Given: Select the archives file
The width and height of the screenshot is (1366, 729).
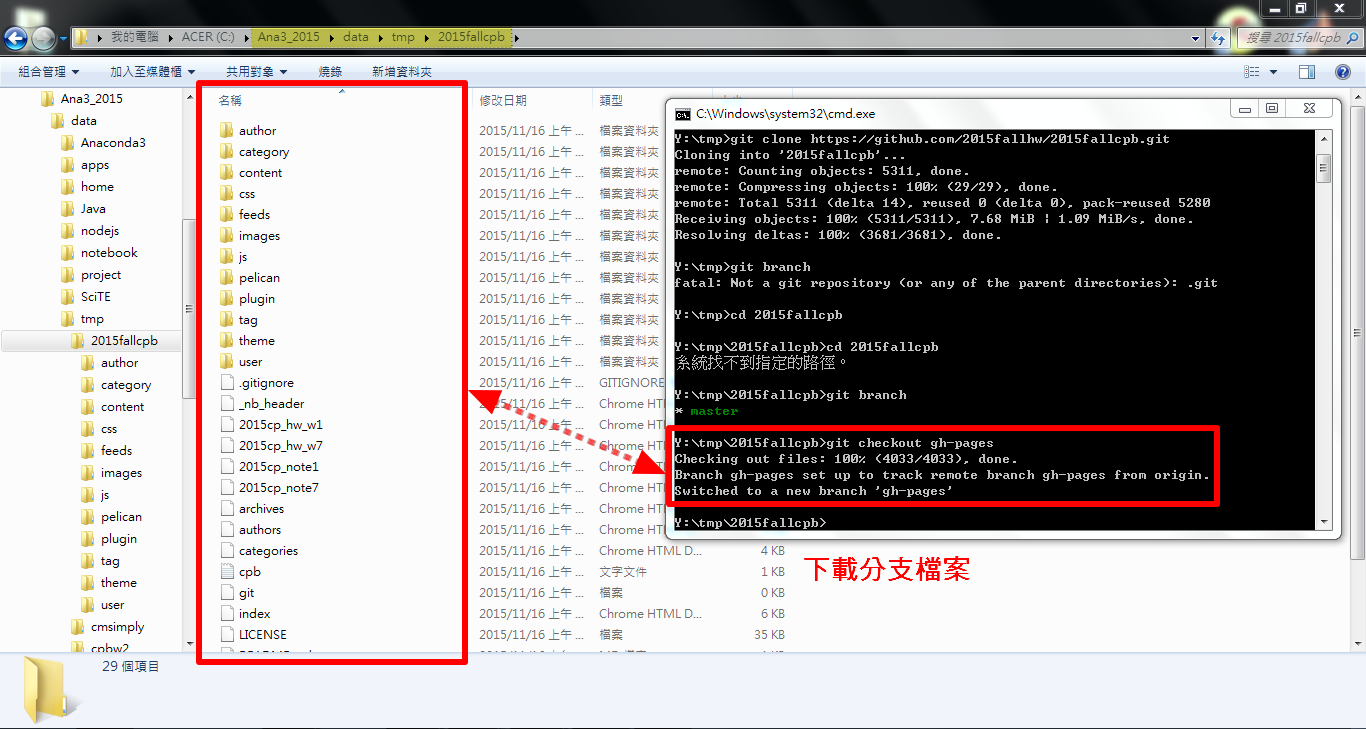Looking at the screenshot, I should pyautogui.click(x=261, y=509).
